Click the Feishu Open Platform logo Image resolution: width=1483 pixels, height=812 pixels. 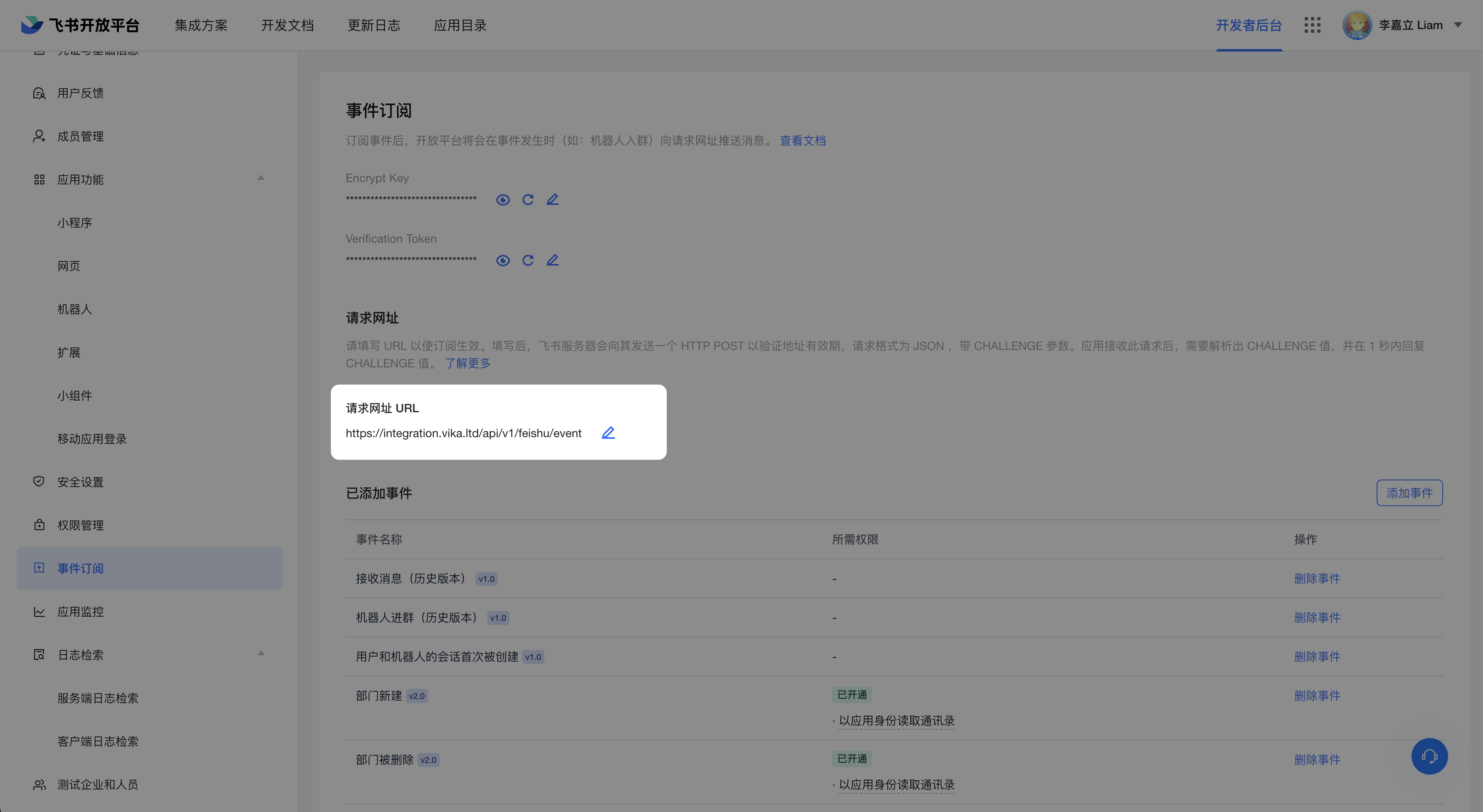[x=80, y=25]
